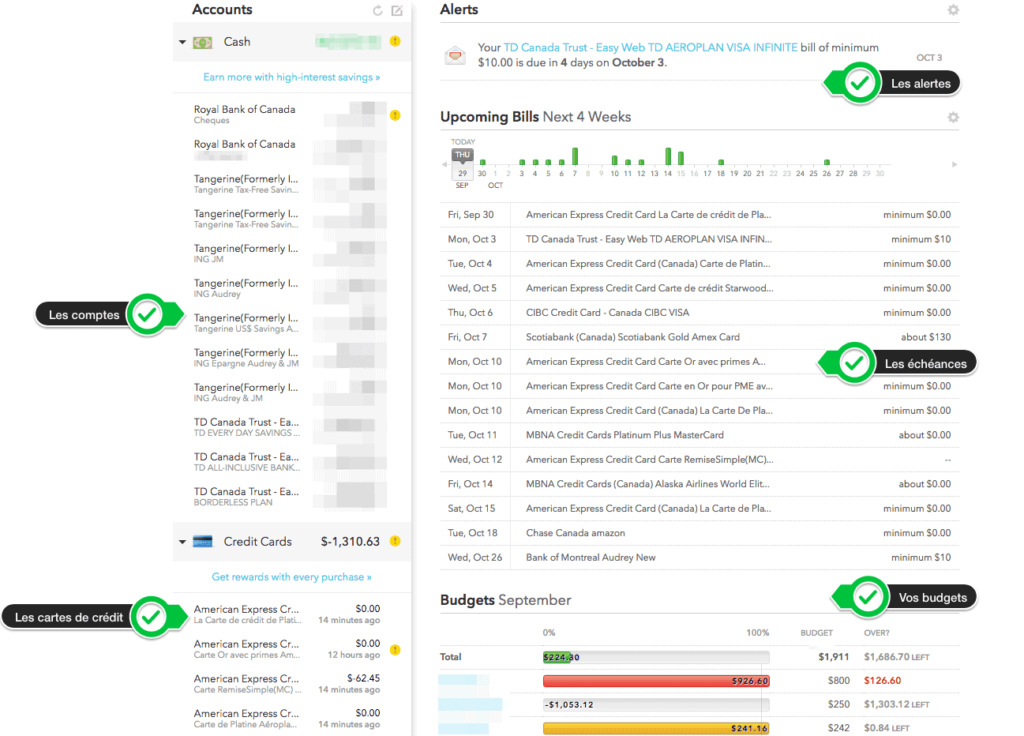
Task: Click the red over-budget $926.60 bar
Action: [x=655, y=681]
